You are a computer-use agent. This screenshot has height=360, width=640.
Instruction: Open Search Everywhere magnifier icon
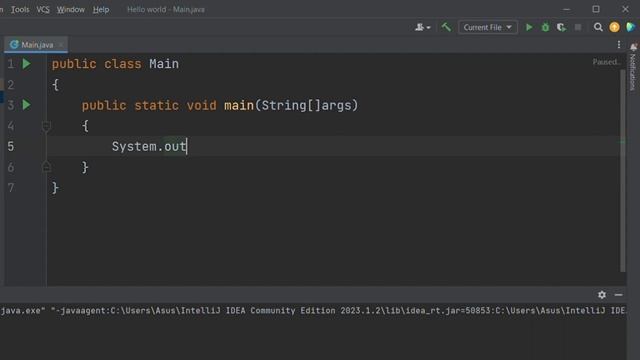coord(598,27)
